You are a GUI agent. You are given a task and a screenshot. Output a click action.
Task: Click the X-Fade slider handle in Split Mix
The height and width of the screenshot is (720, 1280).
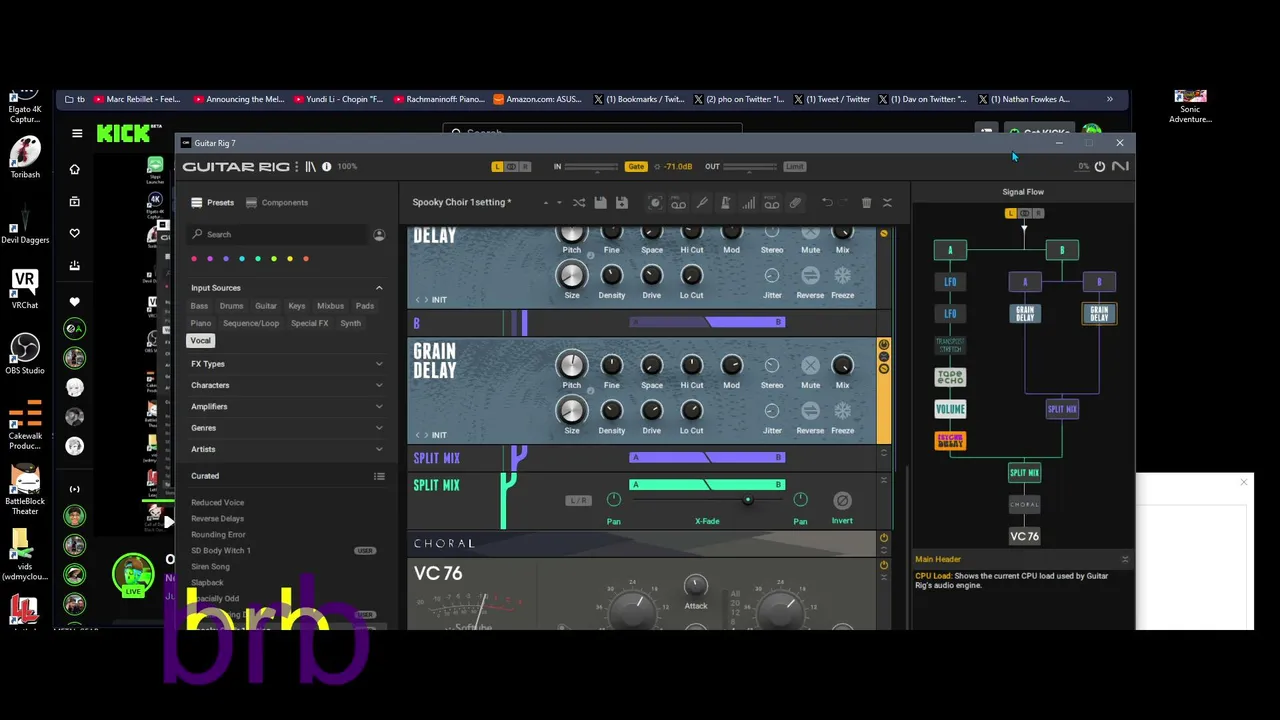747,499
